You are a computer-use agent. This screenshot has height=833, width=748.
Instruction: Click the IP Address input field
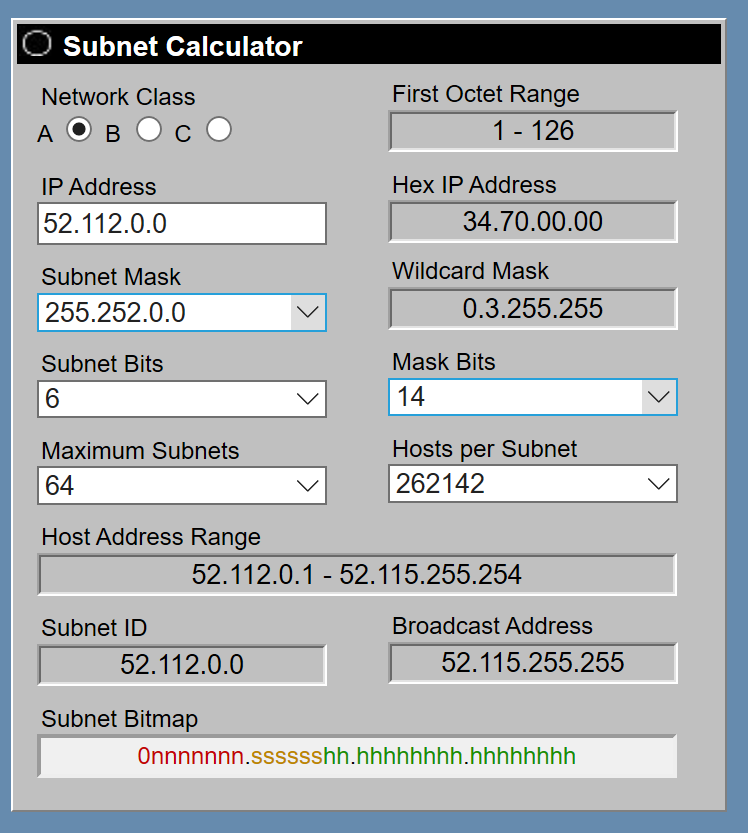point(182,223)
